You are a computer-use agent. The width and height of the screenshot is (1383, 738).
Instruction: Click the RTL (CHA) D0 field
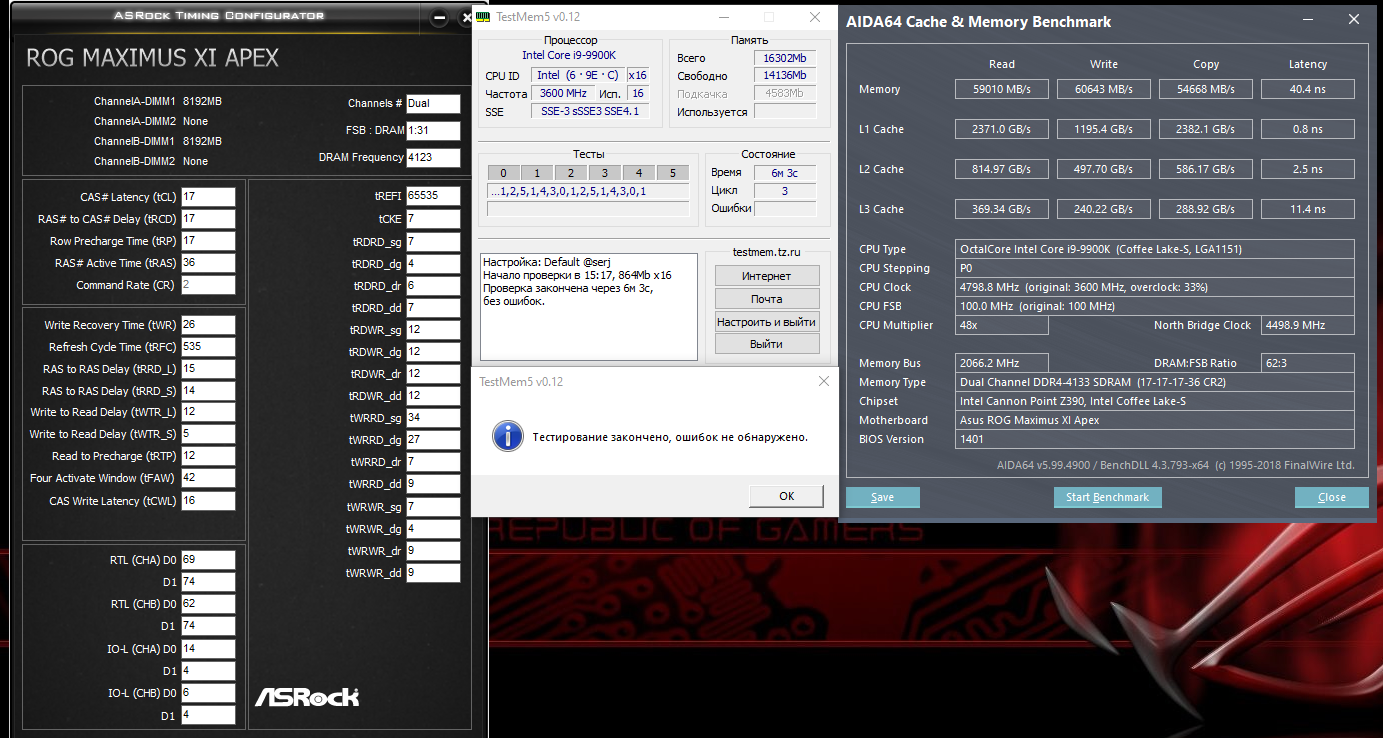tap(208, 559)
